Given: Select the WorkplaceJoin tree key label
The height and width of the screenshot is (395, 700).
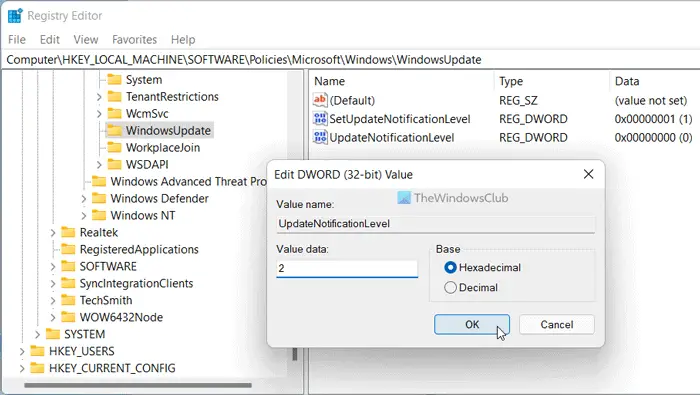Looking at the screenshot, I should [163, 147].
